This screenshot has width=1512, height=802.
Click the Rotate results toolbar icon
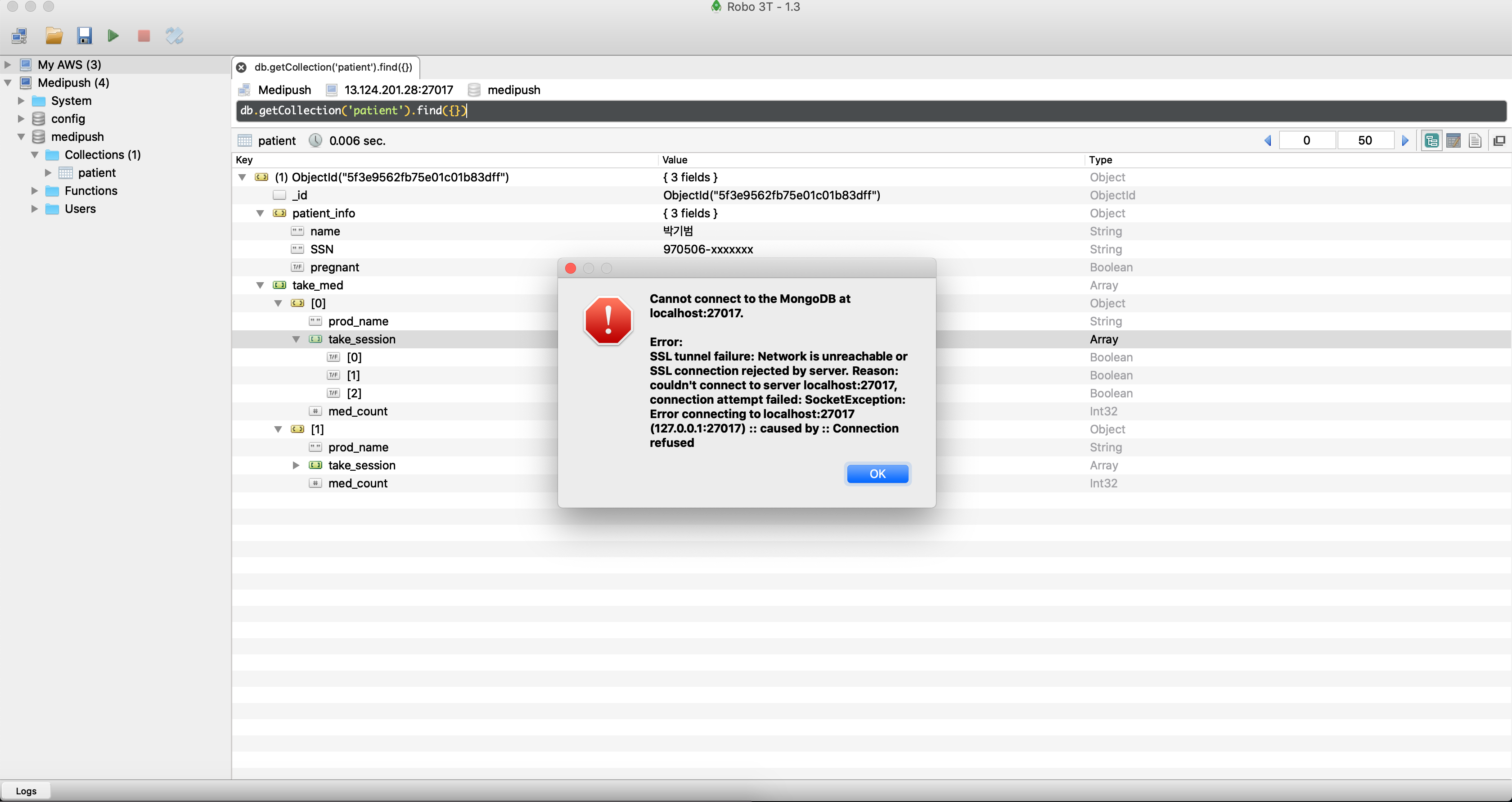pyautogui.click(x=174, y=36)
